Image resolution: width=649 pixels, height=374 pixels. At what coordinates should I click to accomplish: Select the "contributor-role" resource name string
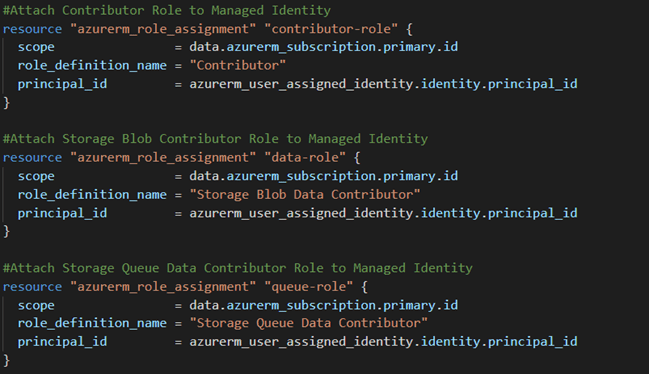[331, 29]
